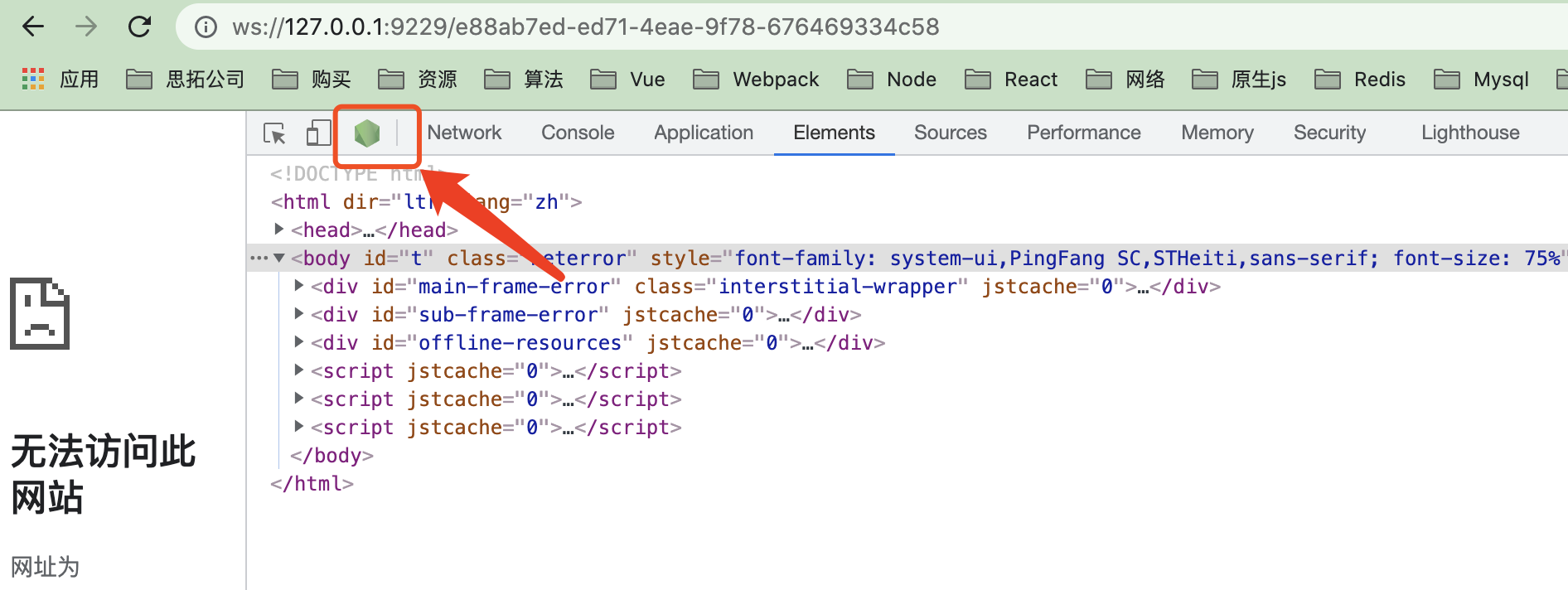1568x590 pixels.
Task: Click the sad page error icon
Action: coord(40,313)
